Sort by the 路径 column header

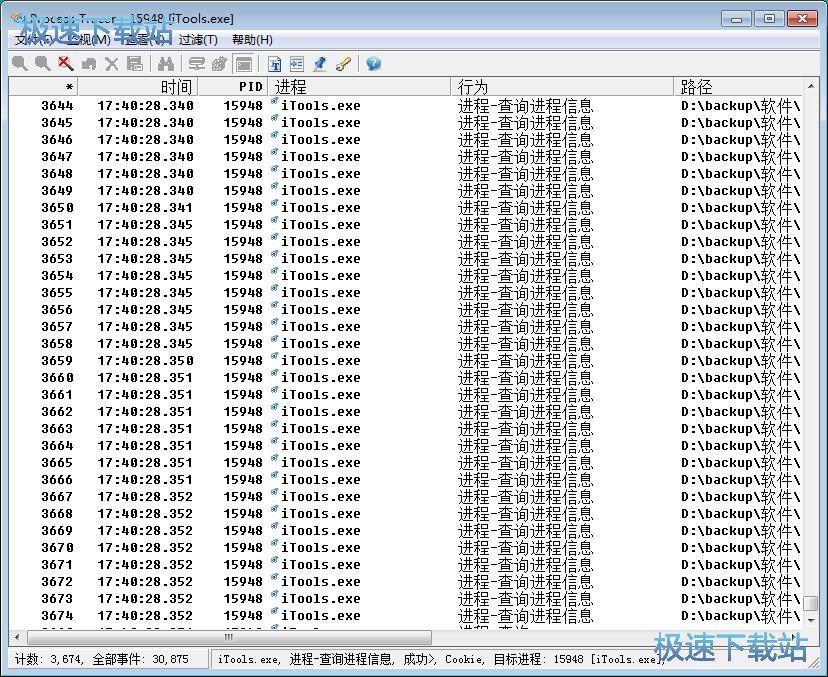tap(738, 86)
